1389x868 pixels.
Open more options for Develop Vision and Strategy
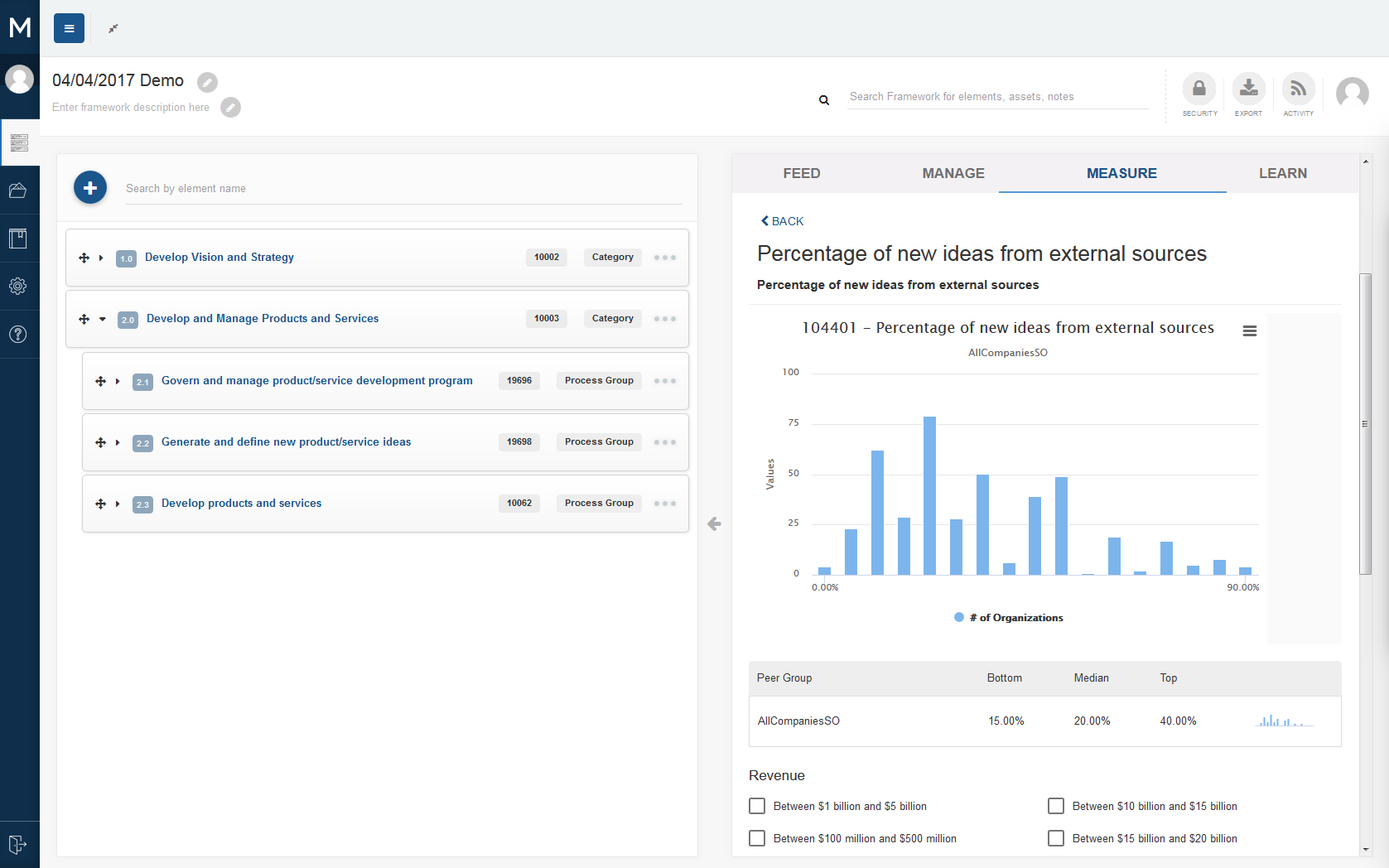[665, 258]
